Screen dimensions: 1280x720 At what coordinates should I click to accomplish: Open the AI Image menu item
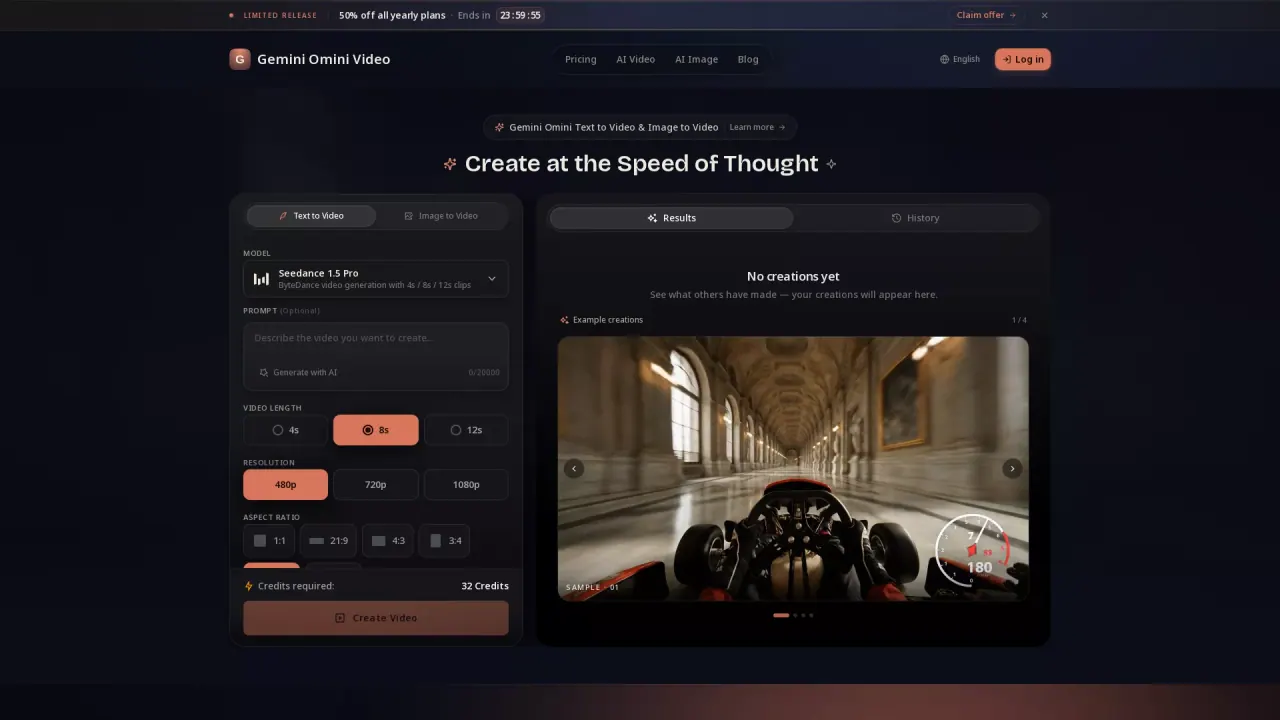tap(696, 59)
